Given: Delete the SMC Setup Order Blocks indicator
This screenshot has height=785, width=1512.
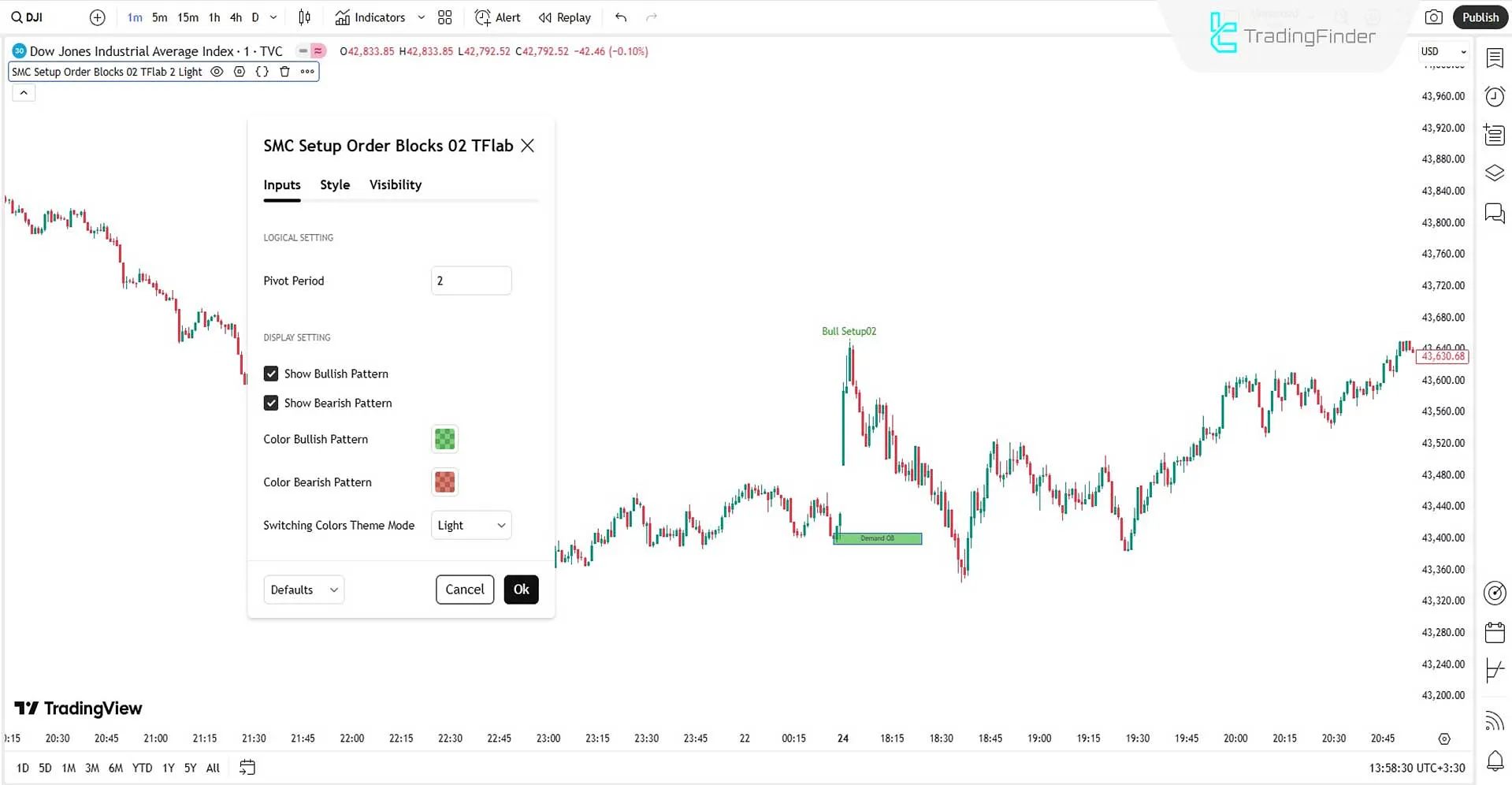Looking at the screenshot, I should click(x=284, y=71).
